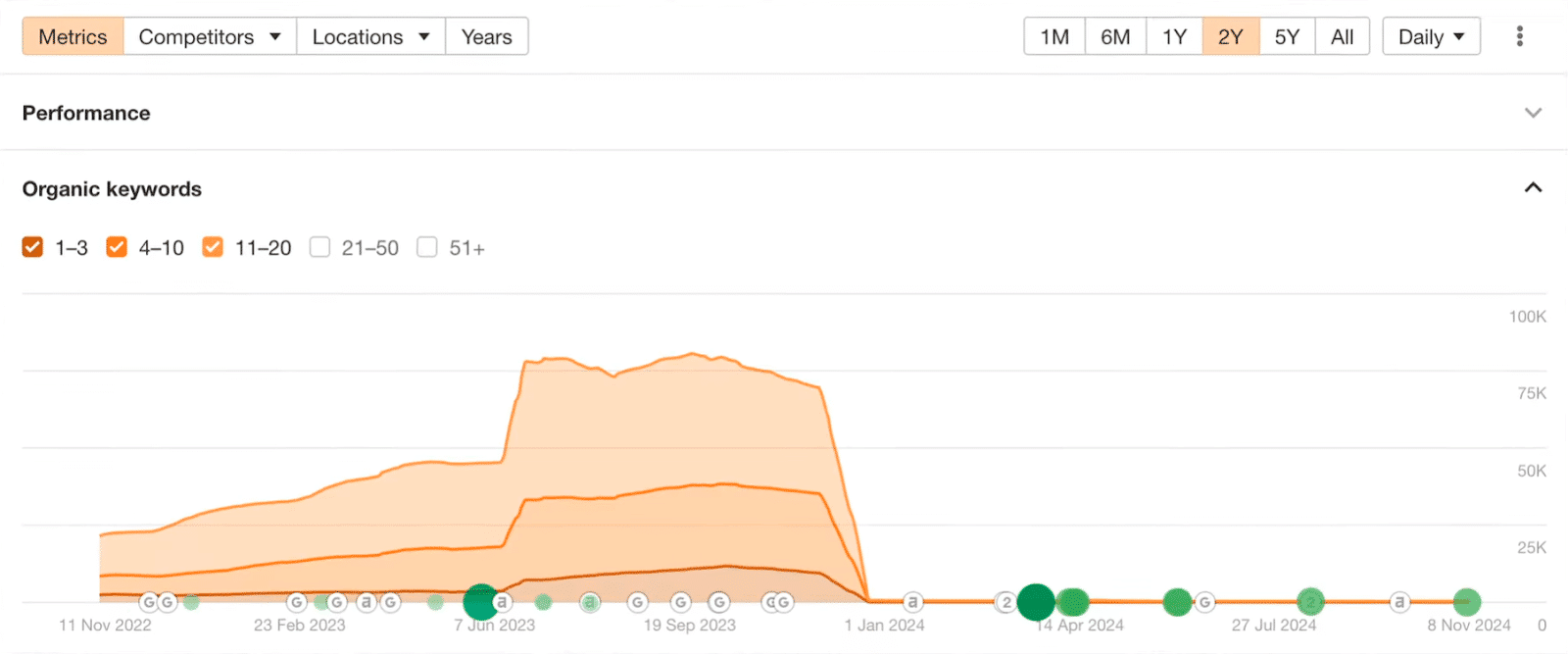Uncheck the 4–10 positions checkbox
This screenshot has width=1568, height=654.
coord(117,247)
